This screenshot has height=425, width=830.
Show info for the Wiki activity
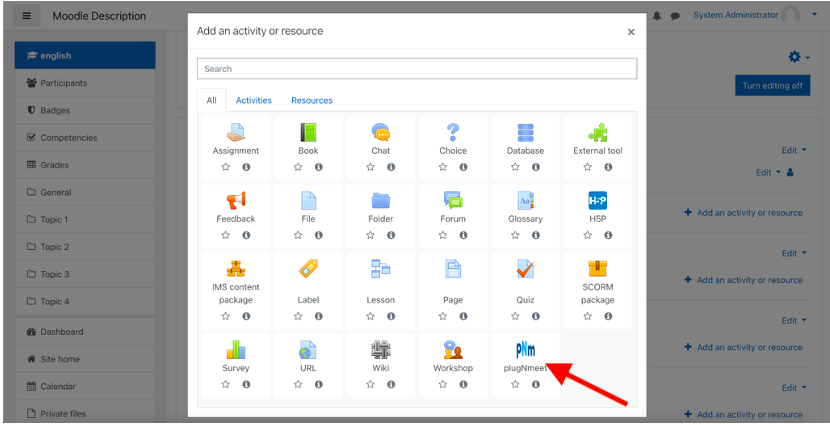click(x=391, y=384)
